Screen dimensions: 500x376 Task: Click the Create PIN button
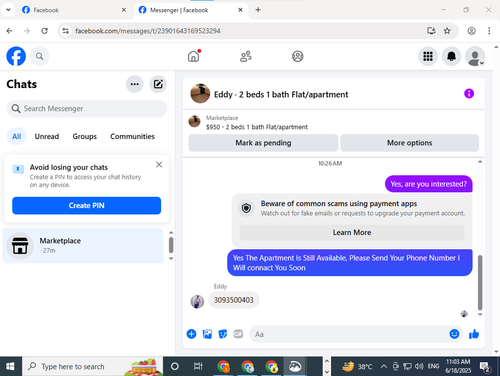pyautogui.click(x=86, y=205)
